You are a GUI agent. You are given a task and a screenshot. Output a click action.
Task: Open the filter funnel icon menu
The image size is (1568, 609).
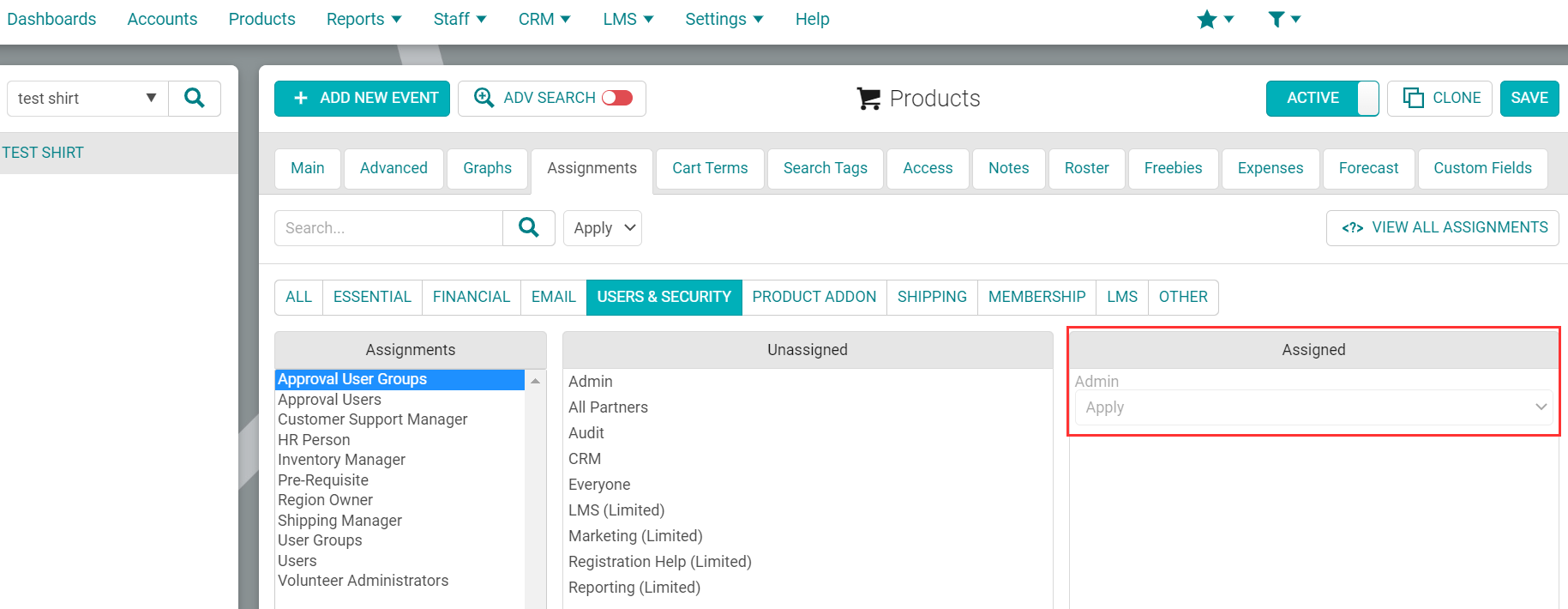click(1283, 19)
